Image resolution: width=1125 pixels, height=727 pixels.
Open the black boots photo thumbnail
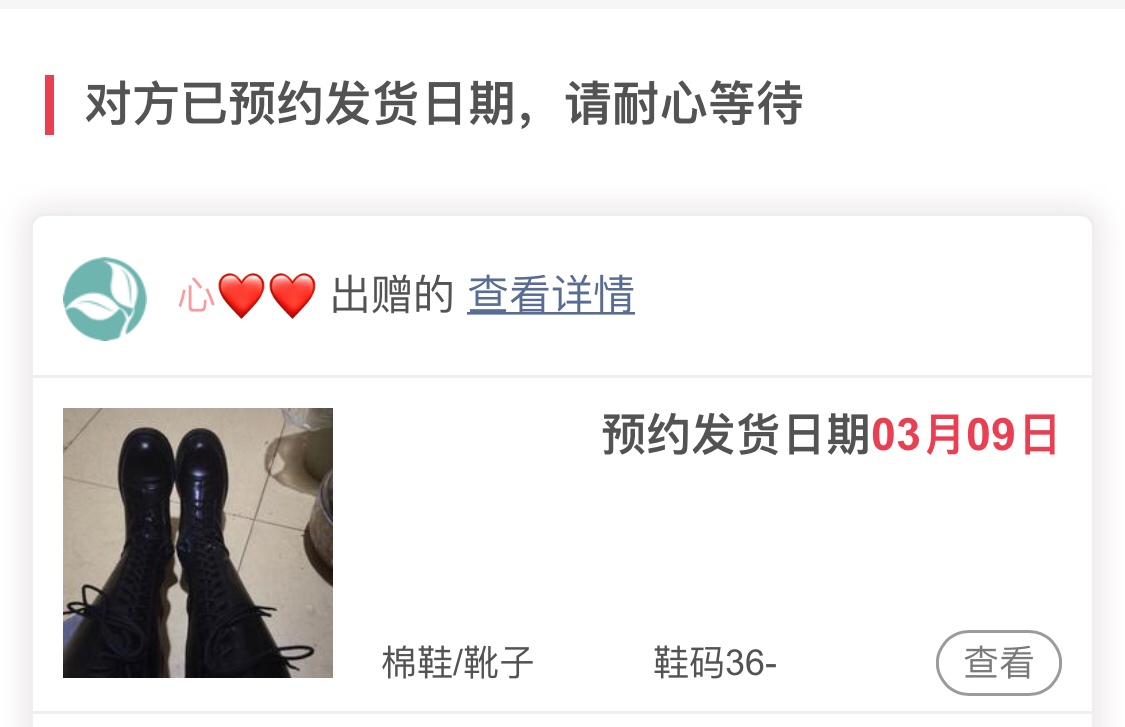198,543
